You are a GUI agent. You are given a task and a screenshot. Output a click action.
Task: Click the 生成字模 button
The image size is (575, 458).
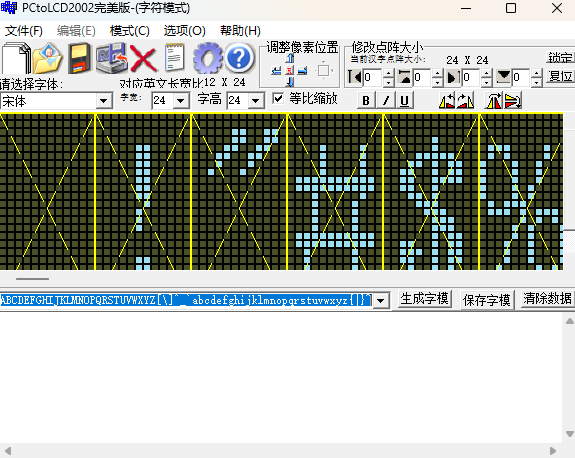[425, 299]
